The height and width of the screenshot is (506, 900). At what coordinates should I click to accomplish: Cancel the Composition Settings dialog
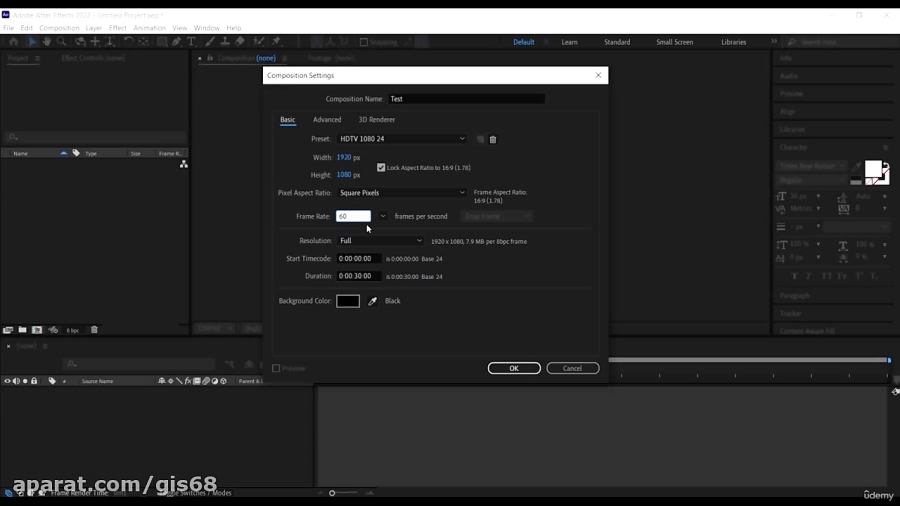(573, 368)
